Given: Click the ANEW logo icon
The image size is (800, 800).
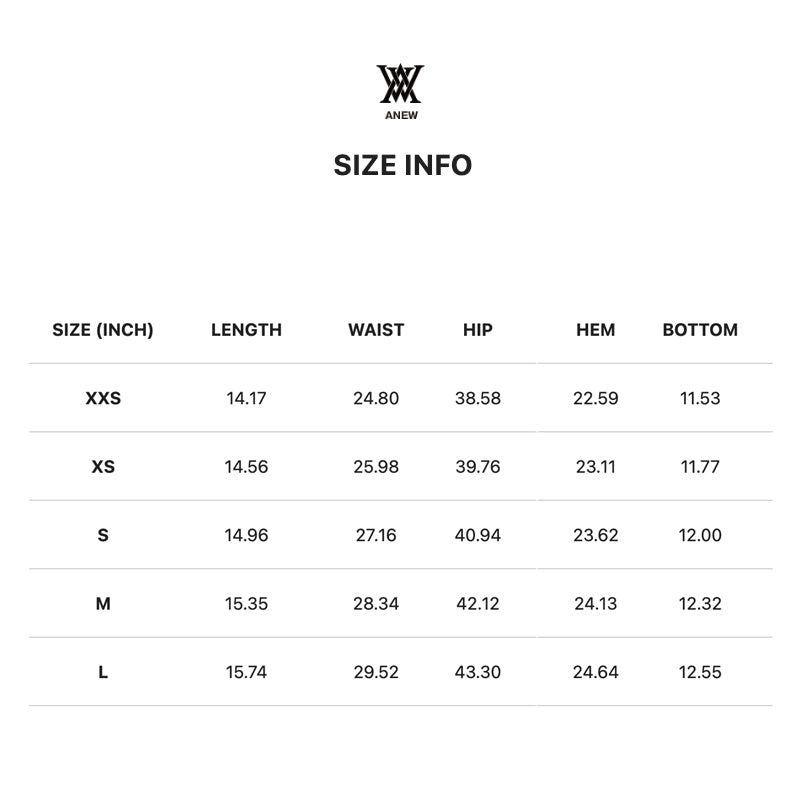Looking at the screenshot, I should point(400,84).
